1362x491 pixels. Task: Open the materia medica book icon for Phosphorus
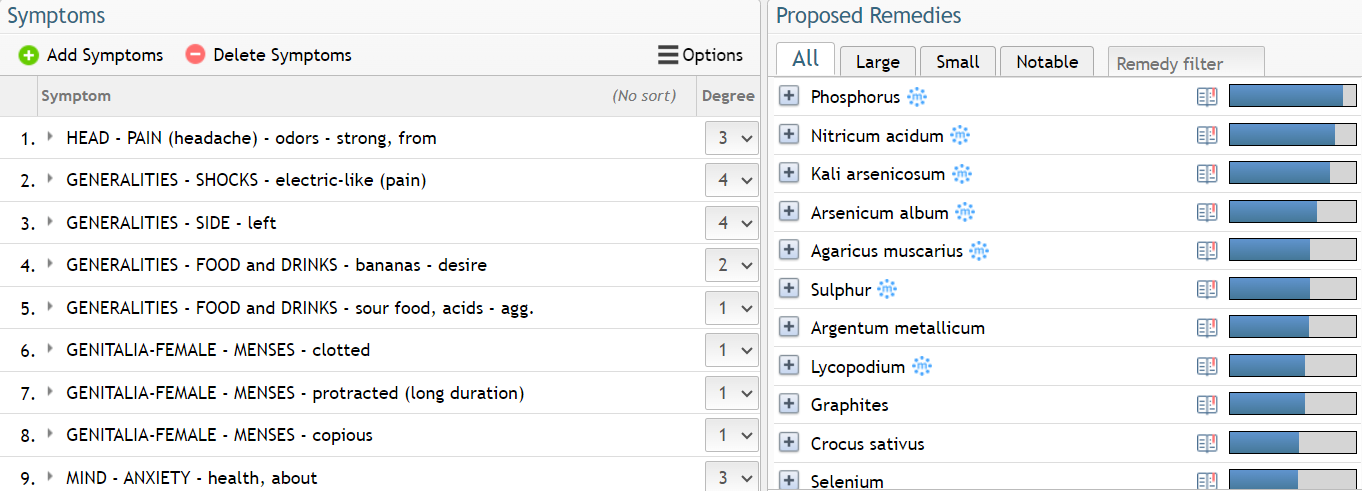pyautogui.click(x=1207, y=97)
